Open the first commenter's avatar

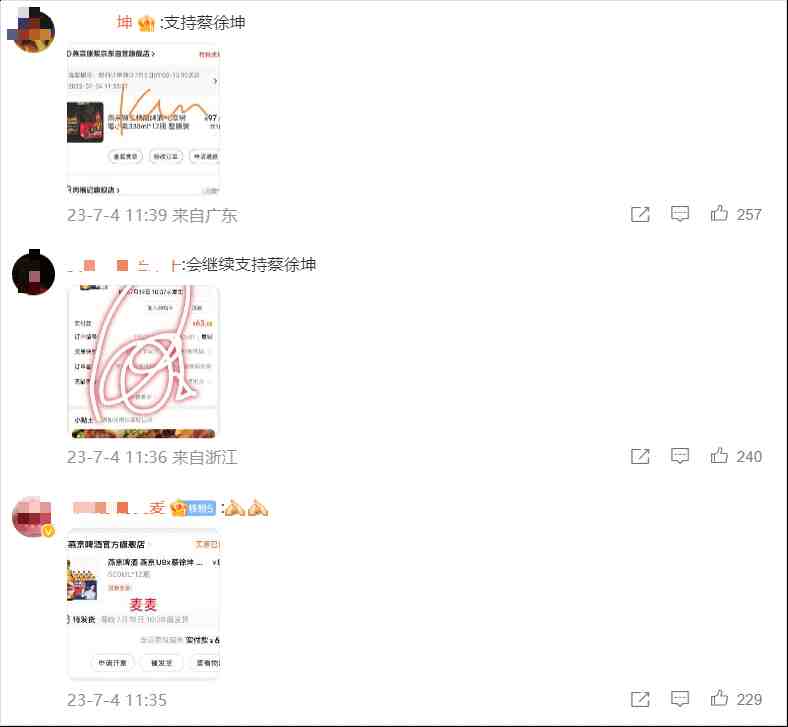coord(32,30)
